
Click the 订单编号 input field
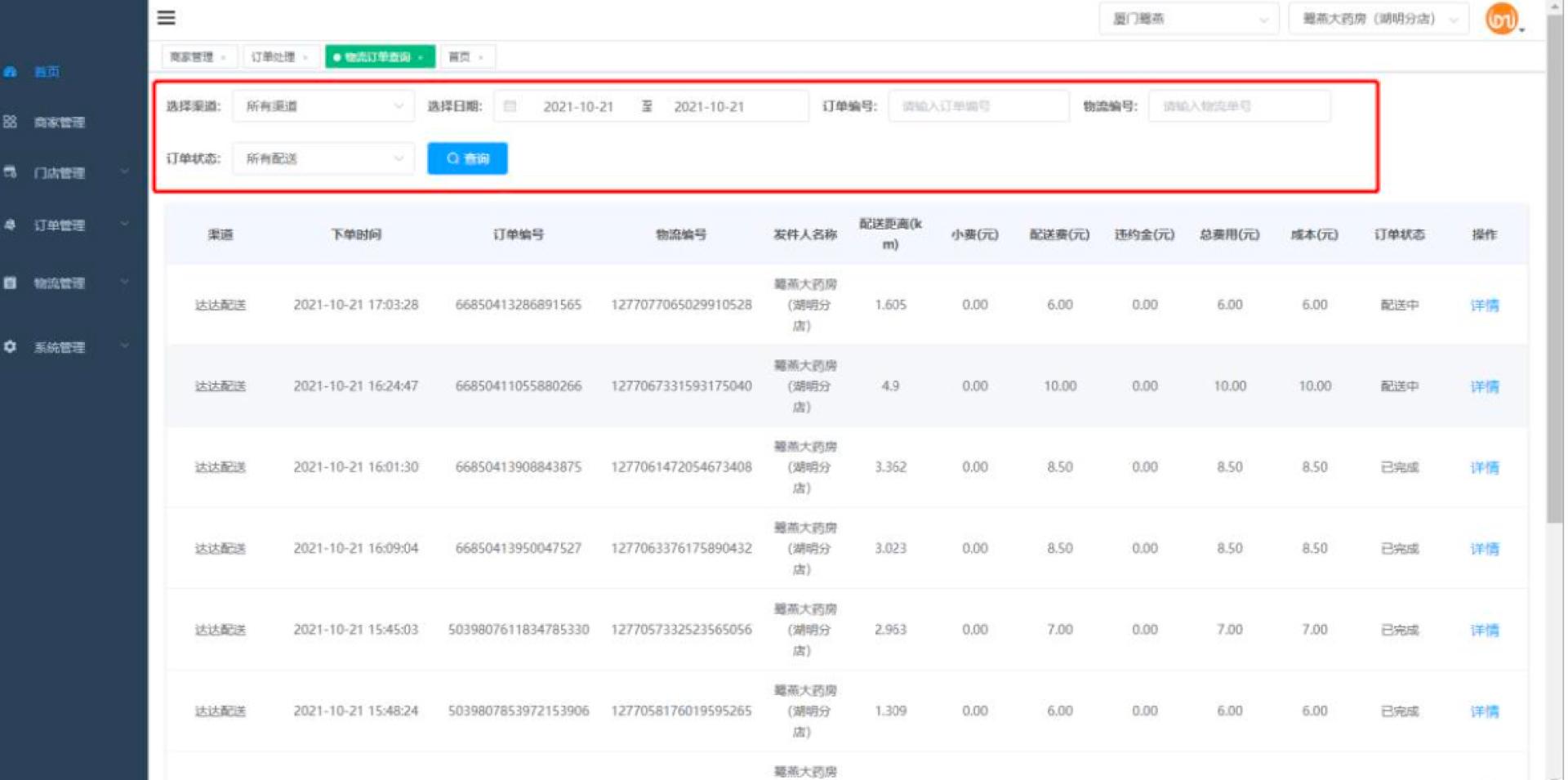978,106
